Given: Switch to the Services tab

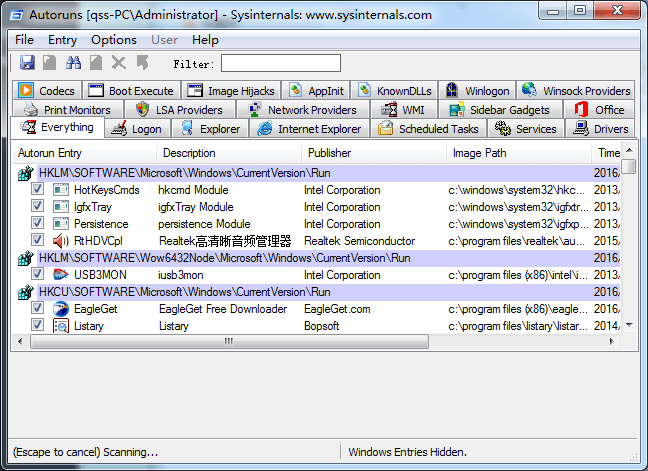Looking at the screenshot, I should tap(525, 129).
